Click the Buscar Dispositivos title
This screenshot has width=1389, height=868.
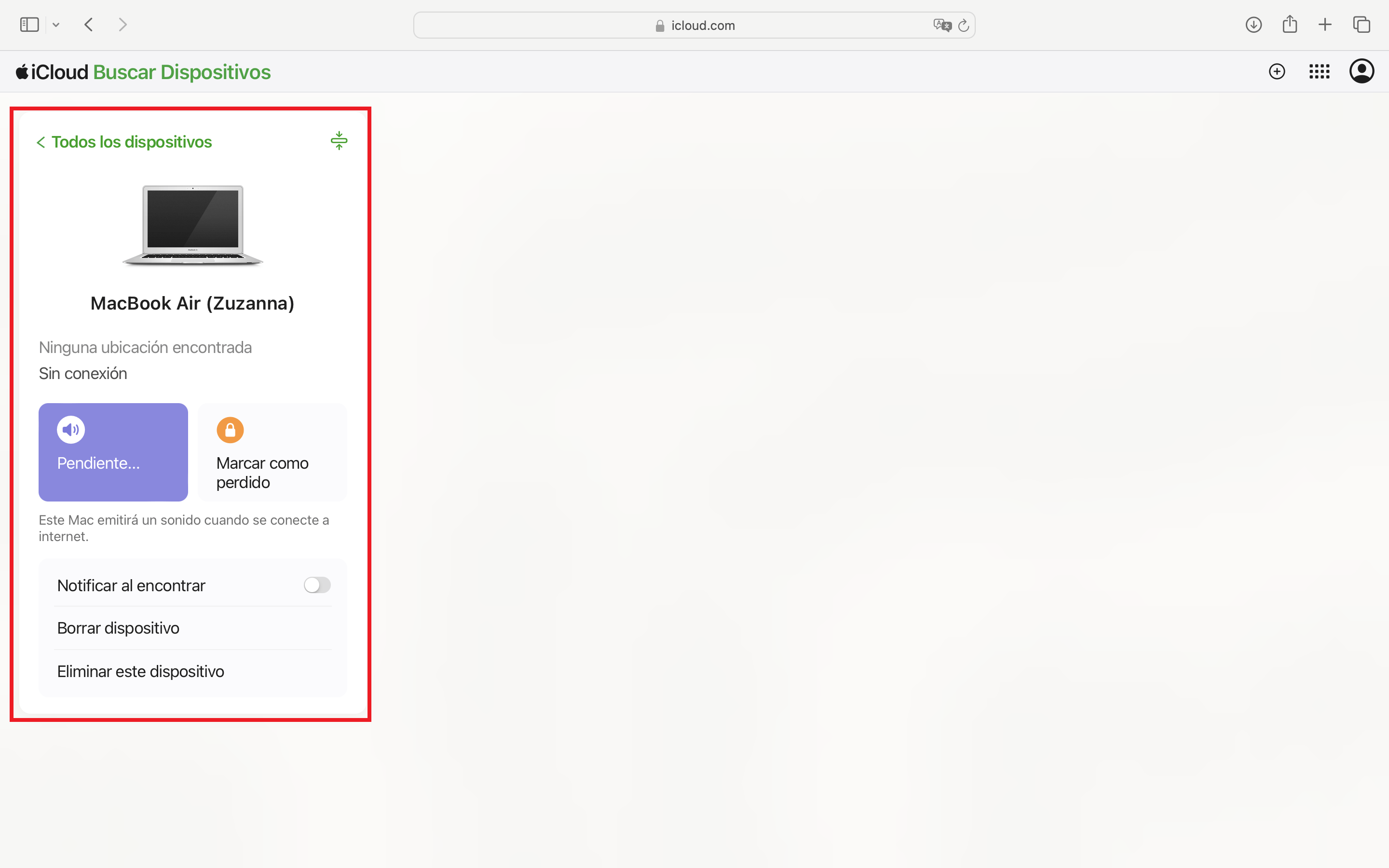(181, 72)
